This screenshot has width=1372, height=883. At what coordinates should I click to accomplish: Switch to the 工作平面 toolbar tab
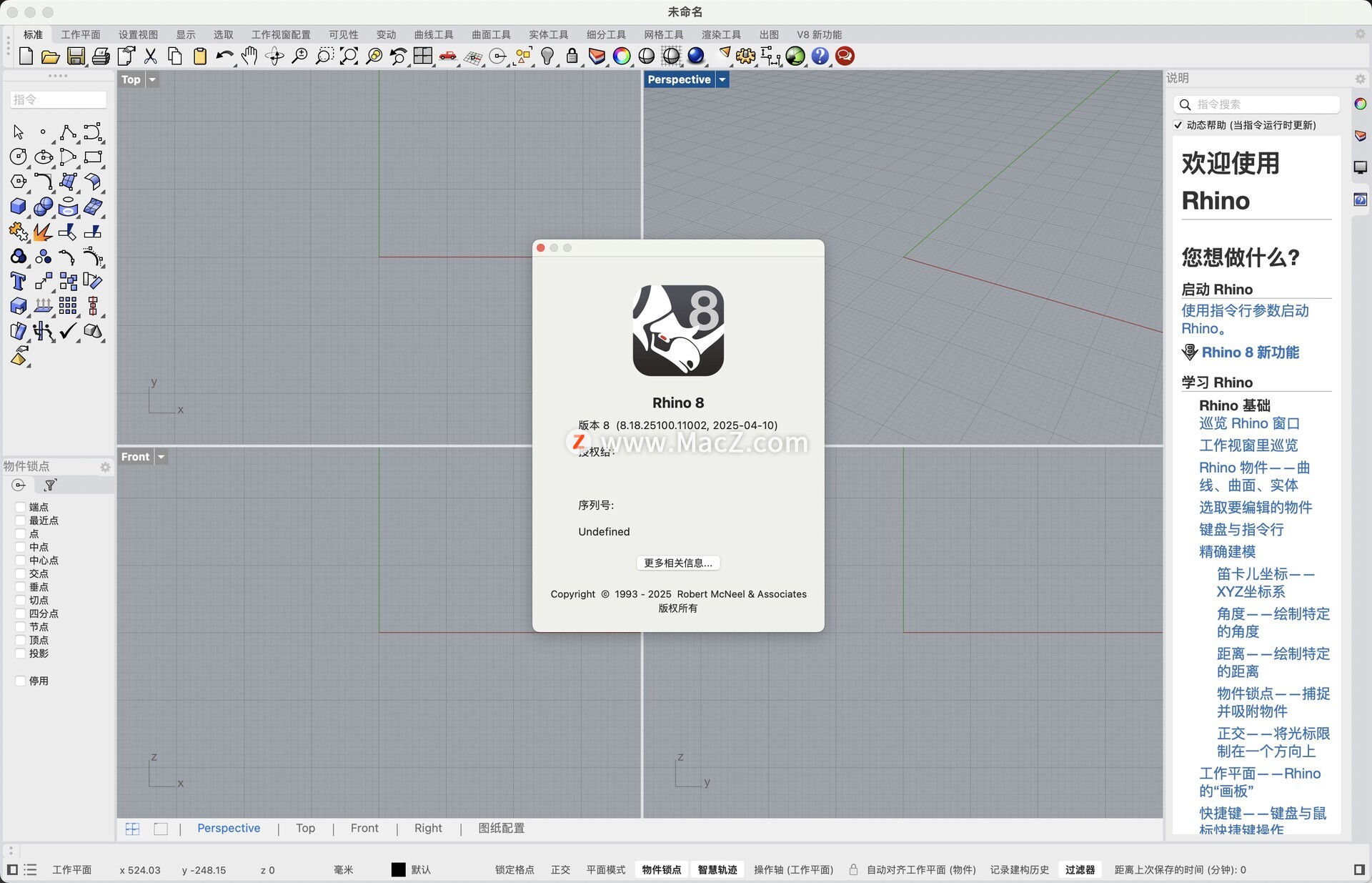[x=81, y=34]
